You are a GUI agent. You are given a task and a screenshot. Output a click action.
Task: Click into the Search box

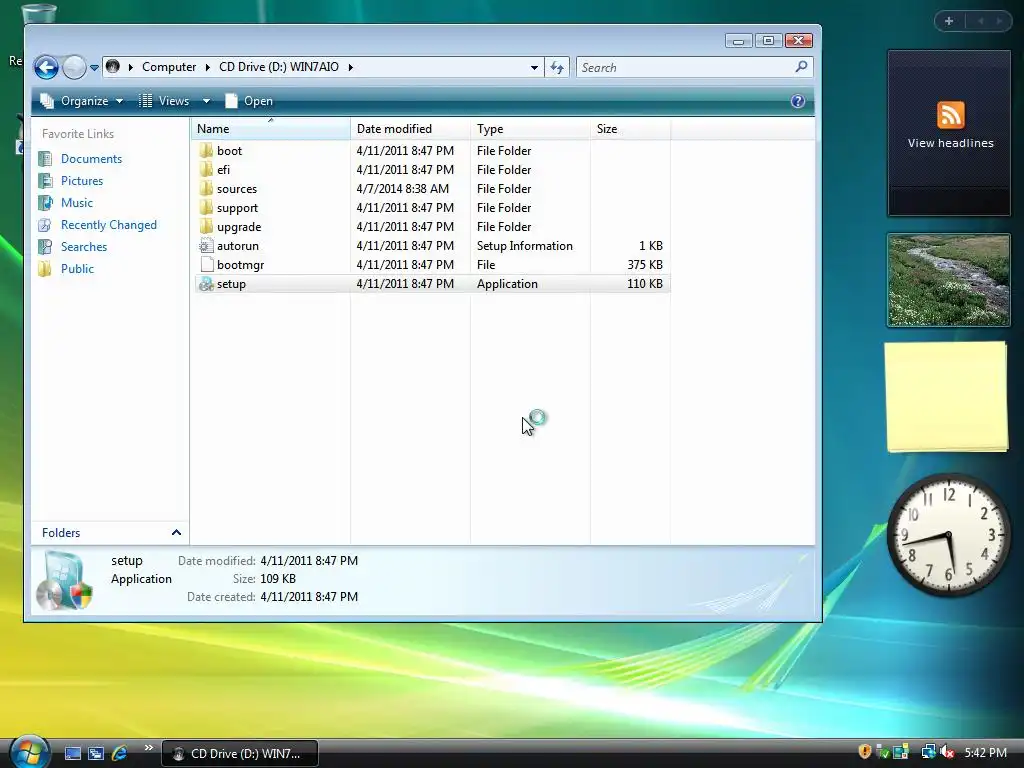point(685,67)
